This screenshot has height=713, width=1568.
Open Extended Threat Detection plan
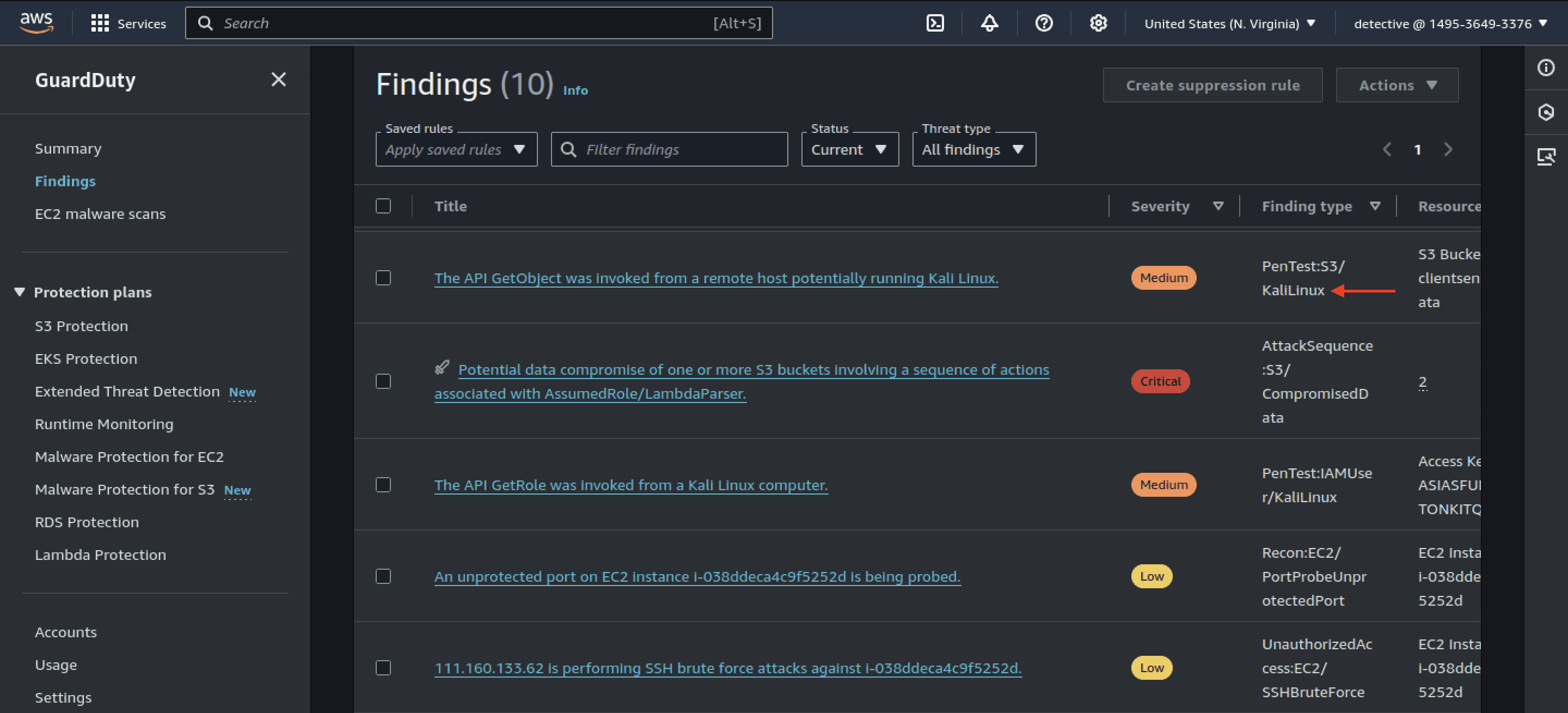[127, 392]
